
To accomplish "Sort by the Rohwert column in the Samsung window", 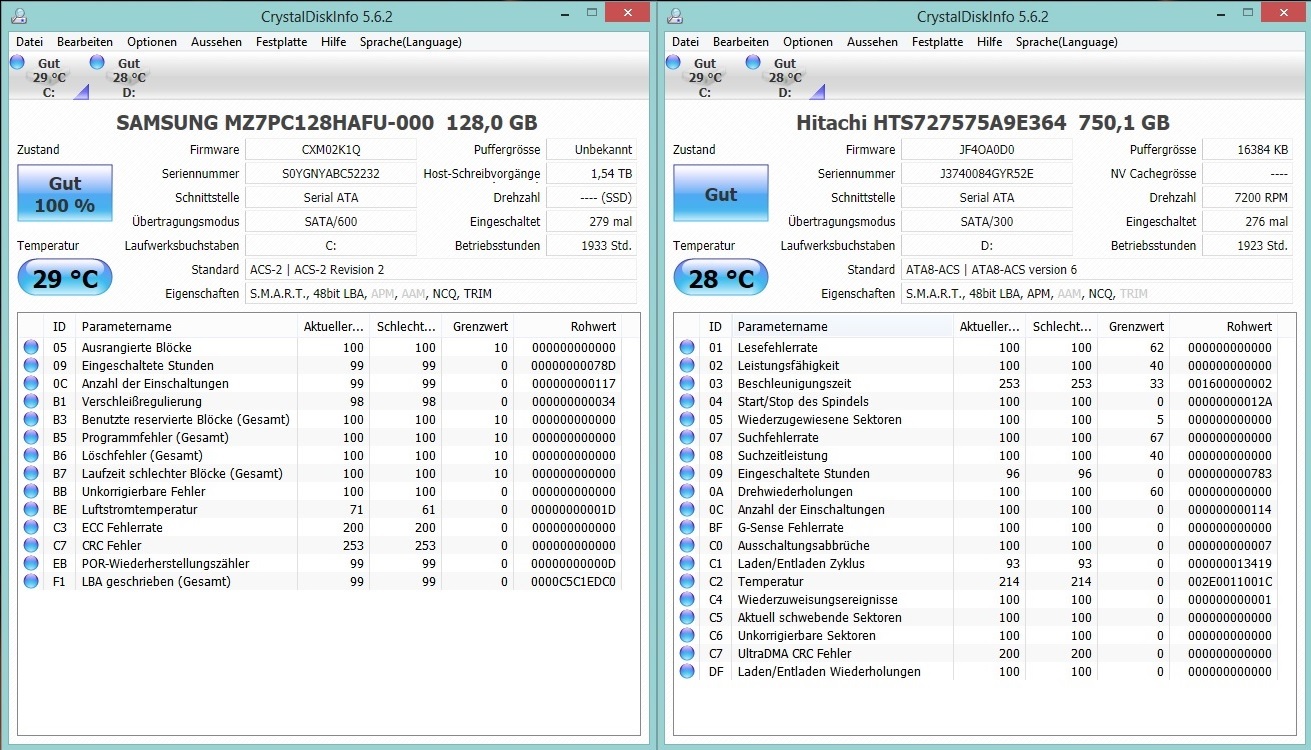I will [567, 326].
